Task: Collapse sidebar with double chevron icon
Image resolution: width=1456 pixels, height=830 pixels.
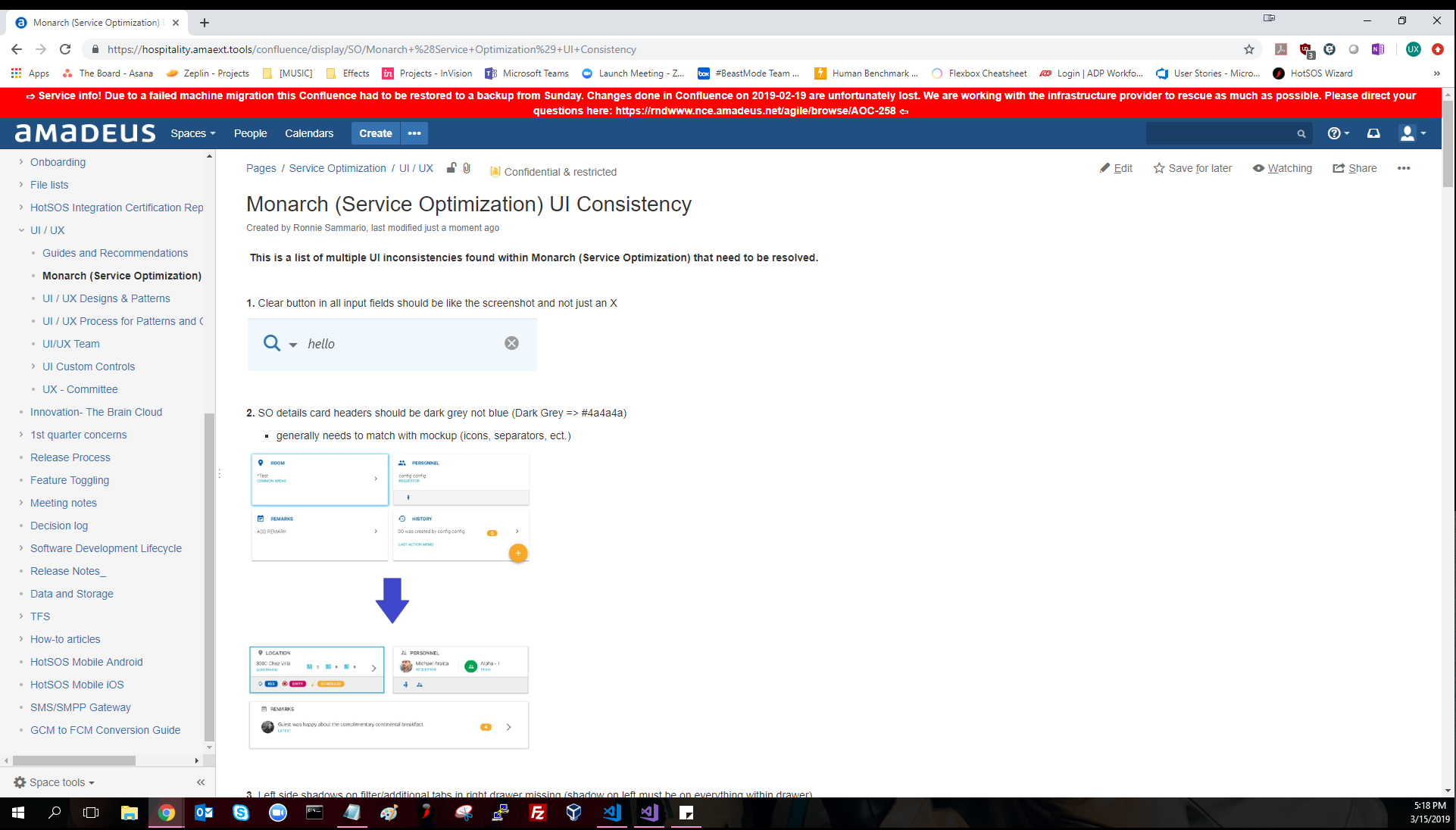Action: (201, 782)
